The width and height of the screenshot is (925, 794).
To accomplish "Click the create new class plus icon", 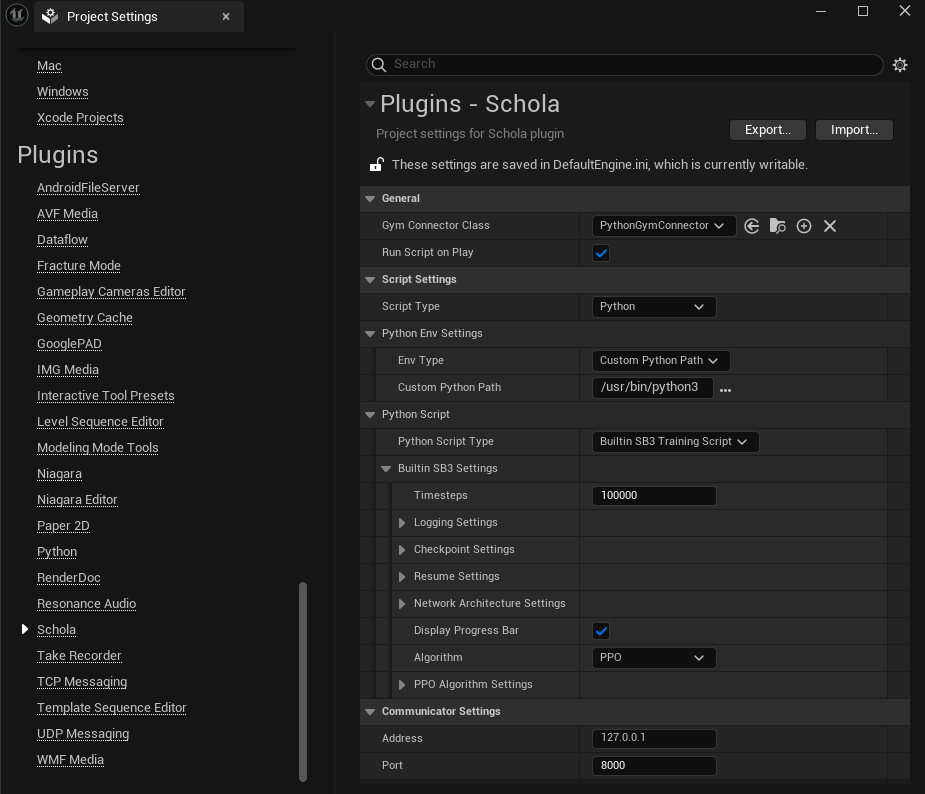I will pos(804,226).
